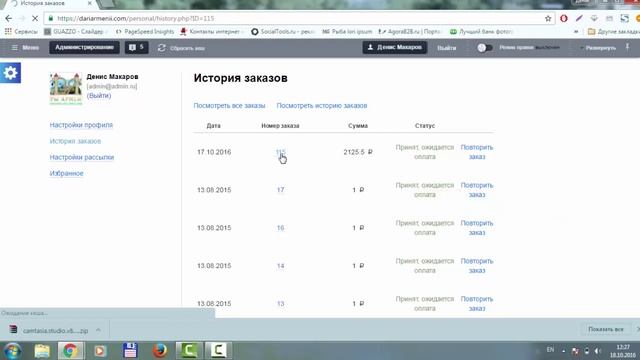The image size is (640, 360).
Task: Open the blue settings gear panel
Action: pyautogui.click(x=10, y=73)
